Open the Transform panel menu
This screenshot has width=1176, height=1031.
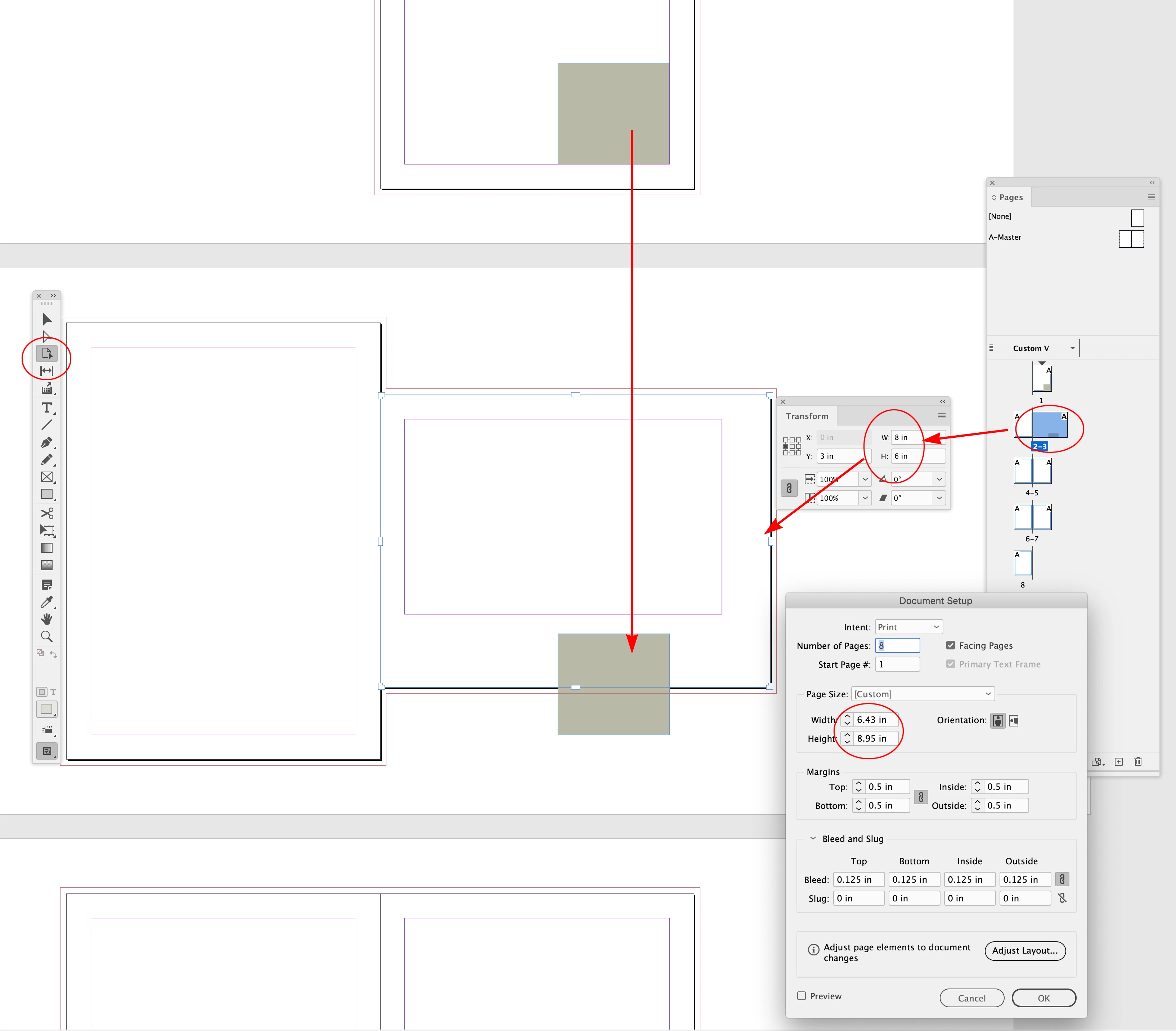pyautogui.click(x=941, y=416)
